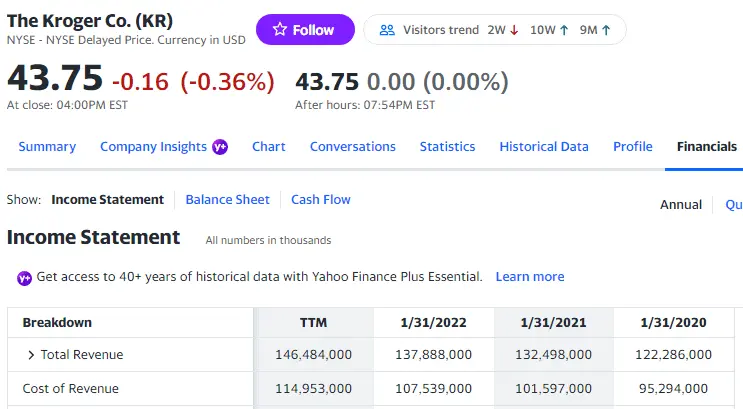
Task: Click the star icon on Follow button
Action: click(280, 30)
